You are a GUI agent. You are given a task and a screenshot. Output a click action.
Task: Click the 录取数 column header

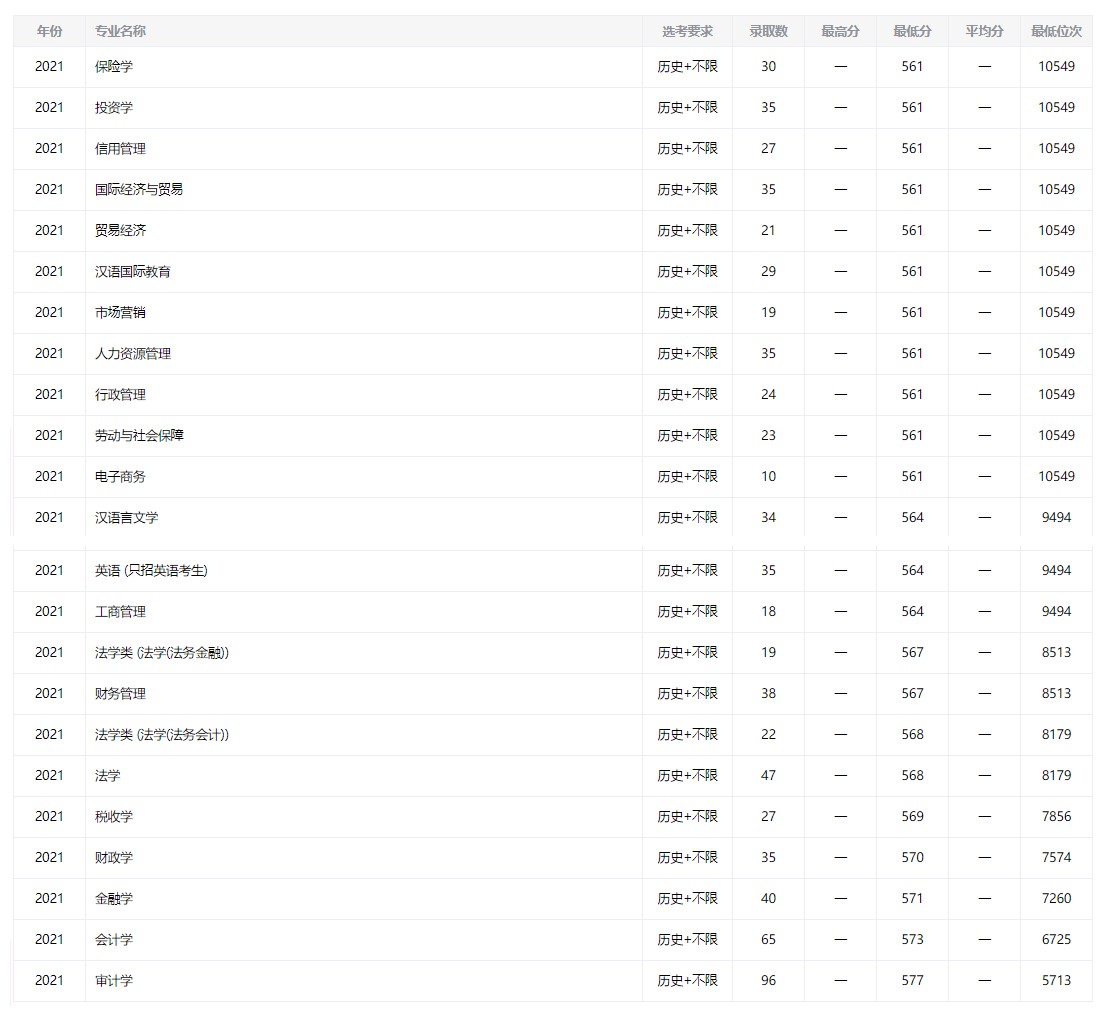point(768,31)
